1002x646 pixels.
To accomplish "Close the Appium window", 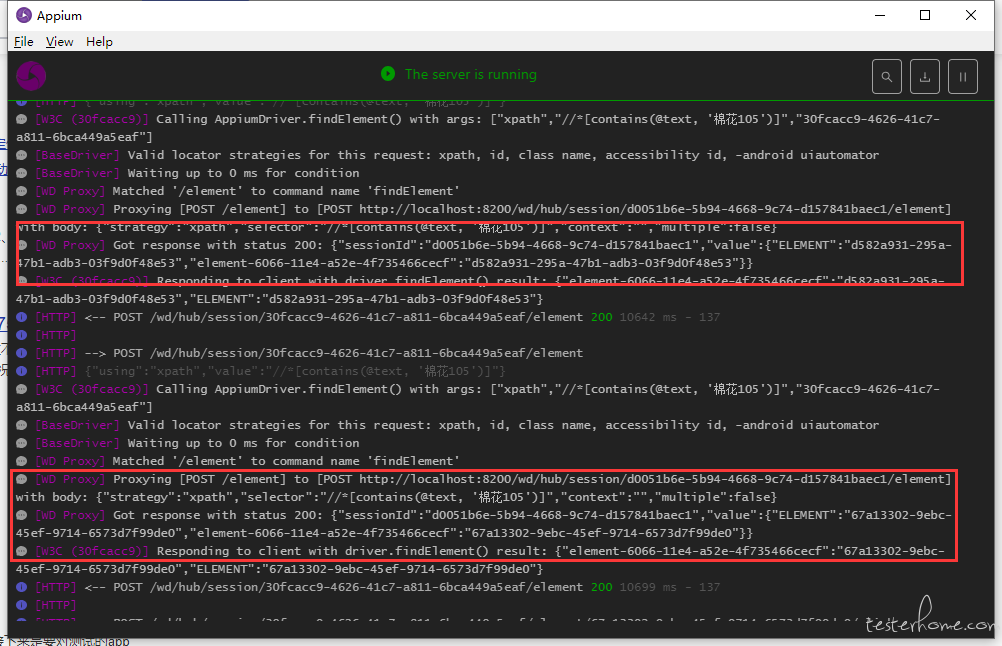I will (971, 15).
